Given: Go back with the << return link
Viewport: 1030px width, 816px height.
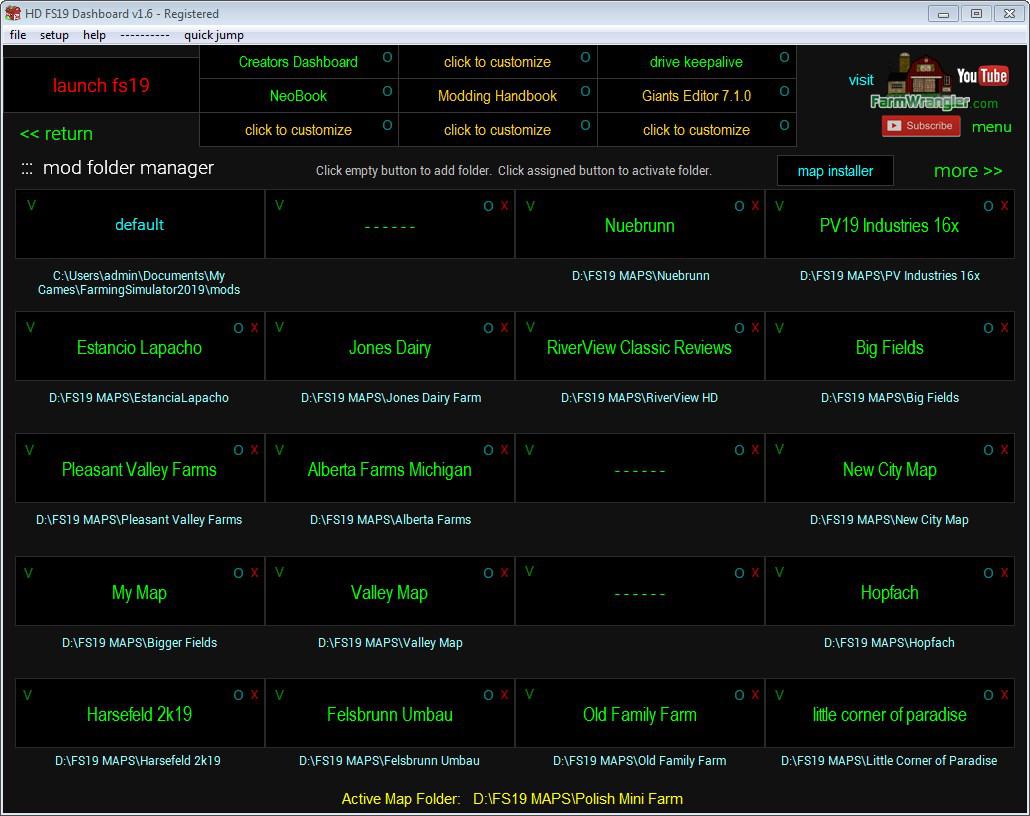Looking at the screenshot, I should (x=56, y=134).
